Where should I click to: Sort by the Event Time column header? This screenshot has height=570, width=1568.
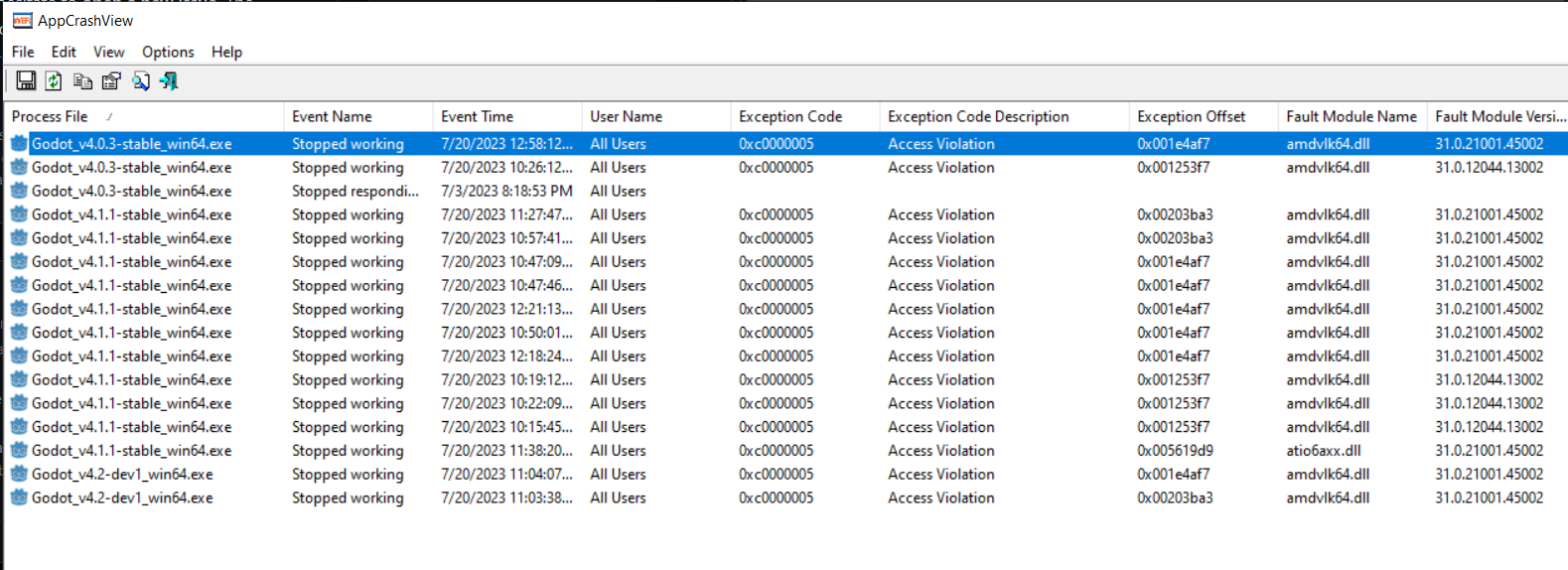coord(507,116)
